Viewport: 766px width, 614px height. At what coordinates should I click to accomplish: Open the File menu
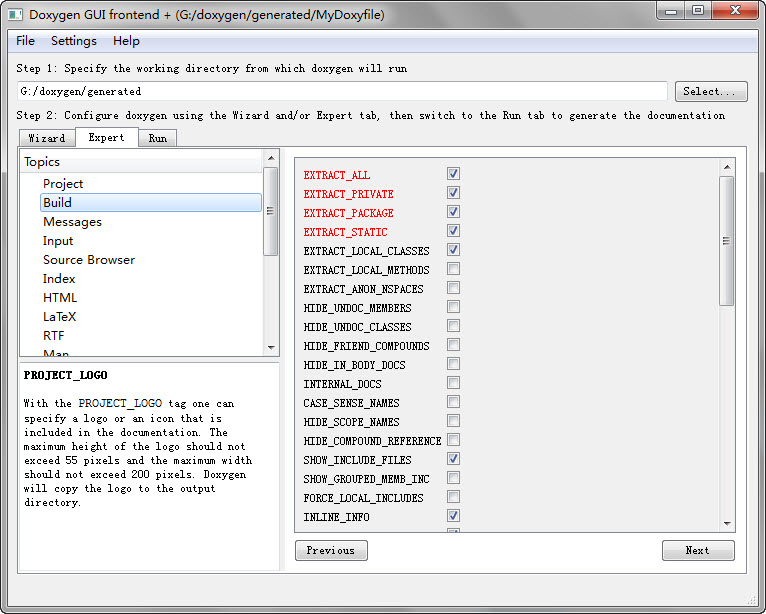(25, 41)
